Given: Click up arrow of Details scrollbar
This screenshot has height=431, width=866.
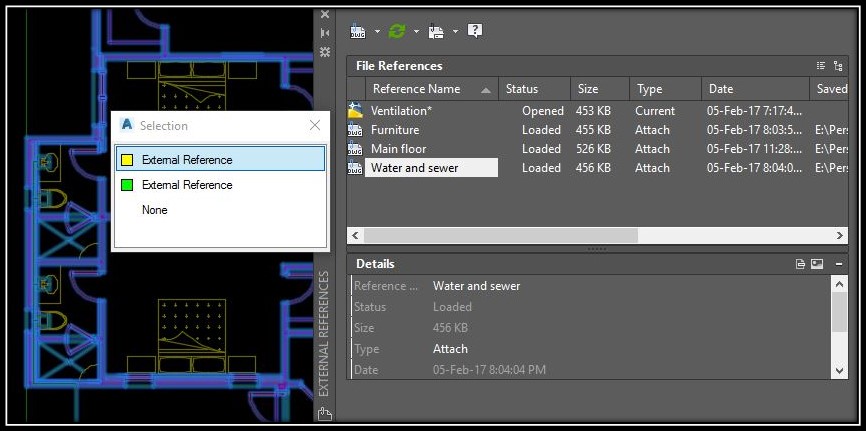Looking at the screenshot, I should (839, 285).
